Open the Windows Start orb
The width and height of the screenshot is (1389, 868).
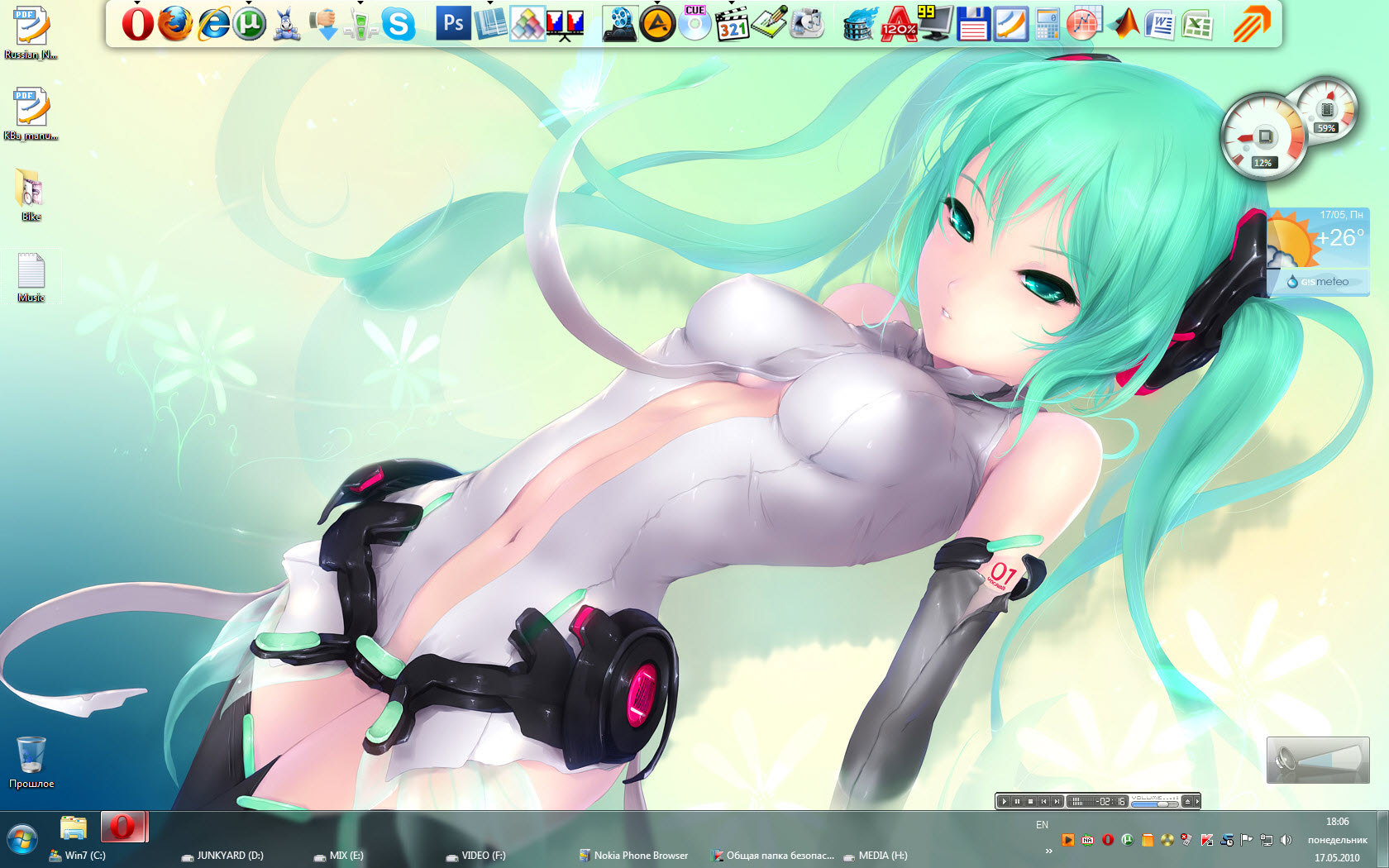click(x=22, y=839)
